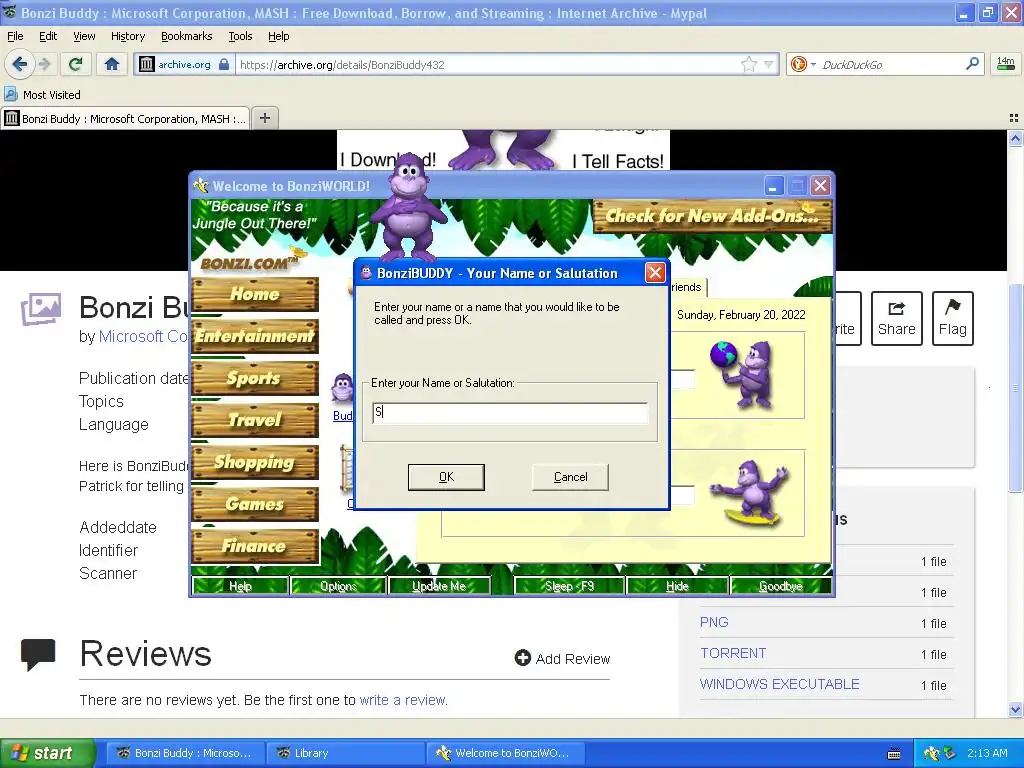Open the Bookmarks menu
Viewport: 1024px width, 768px height.
tap(186, 36)
